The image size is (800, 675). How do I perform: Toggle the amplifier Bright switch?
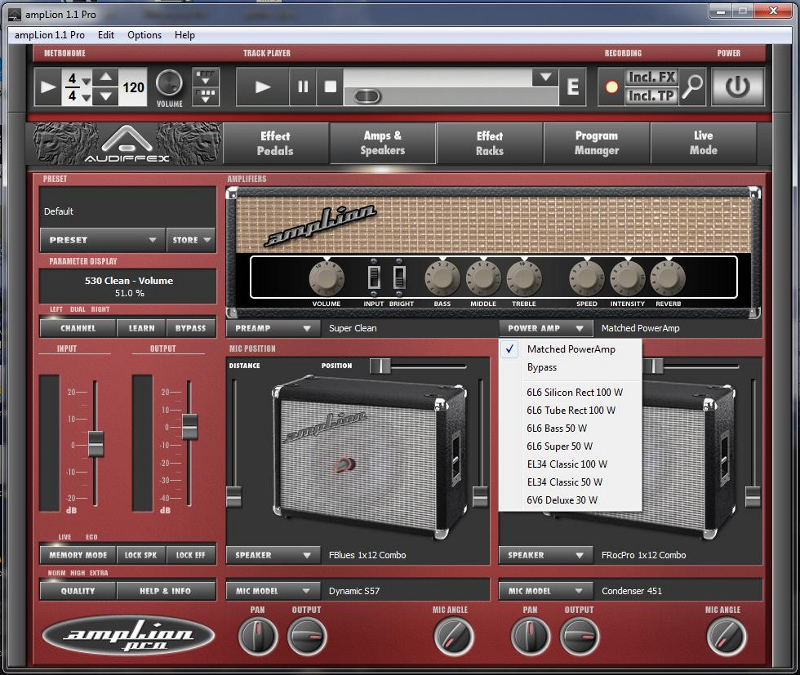pyautogui.click(x=399, y=278)
